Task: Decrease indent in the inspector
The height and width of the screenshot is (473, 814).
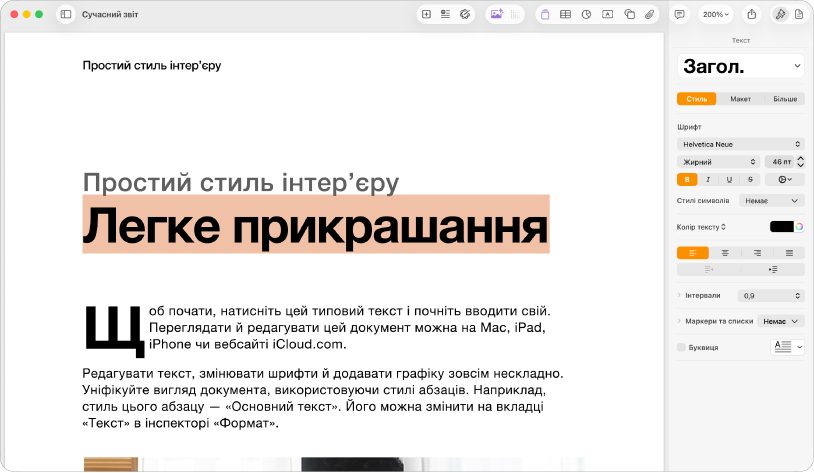Action: (x=709, y=269)
